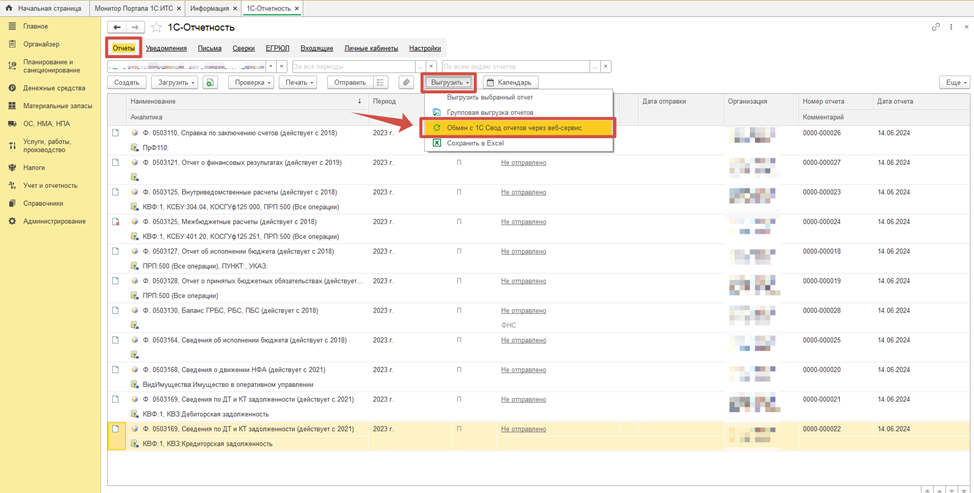Open the Календарь button
The width and height of the screenshot is (974, 493).
(x=511, y=82)
